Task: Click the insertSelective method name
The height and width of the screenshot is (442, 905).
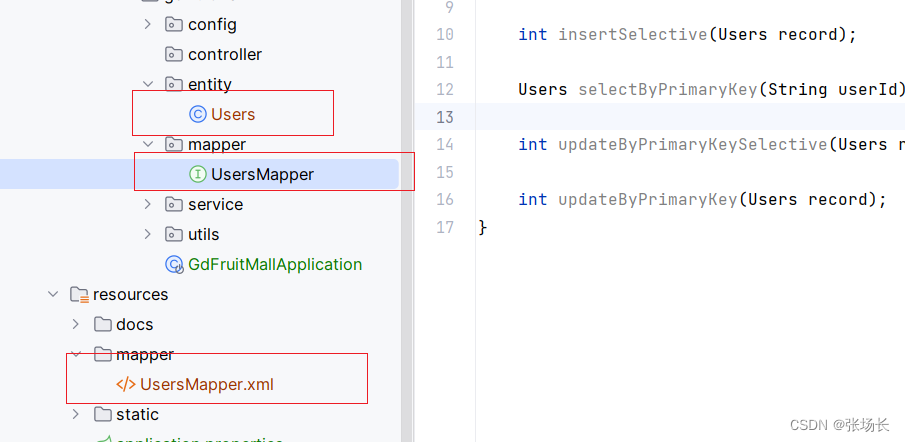Action: 633,35
